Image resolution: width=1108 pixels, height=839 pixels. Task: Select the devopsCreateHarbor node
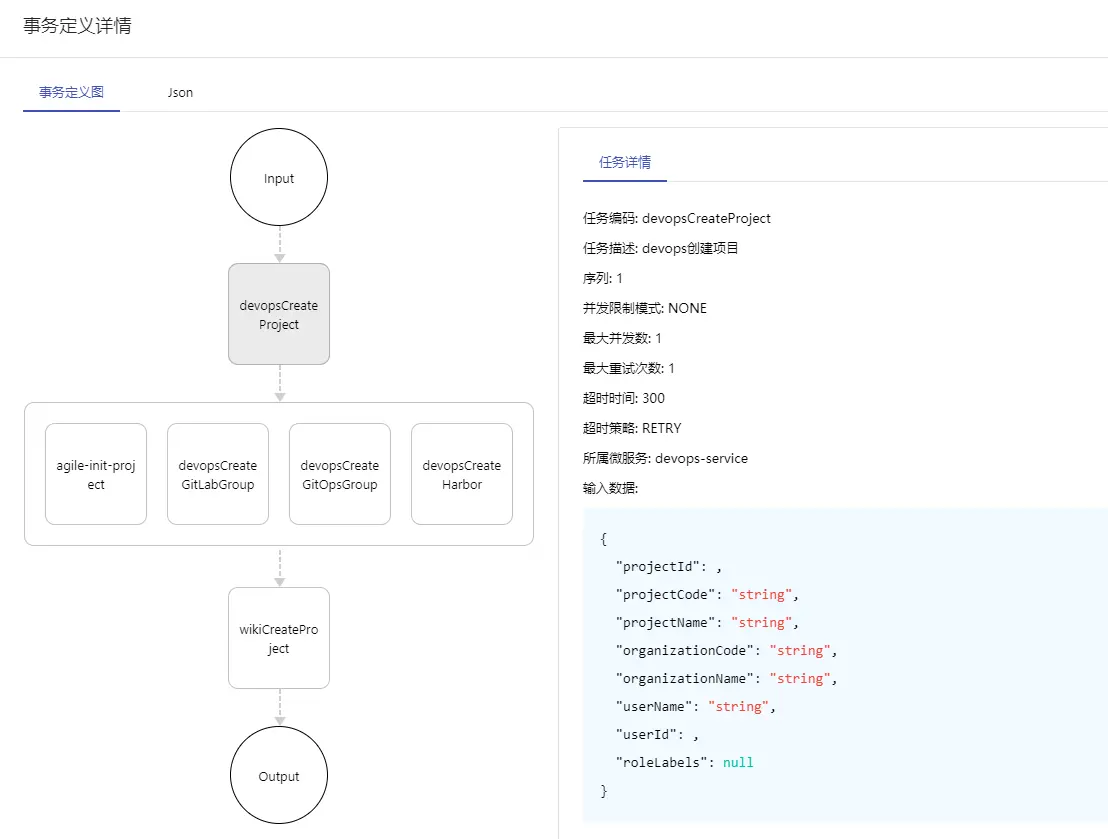coord(462,474)
